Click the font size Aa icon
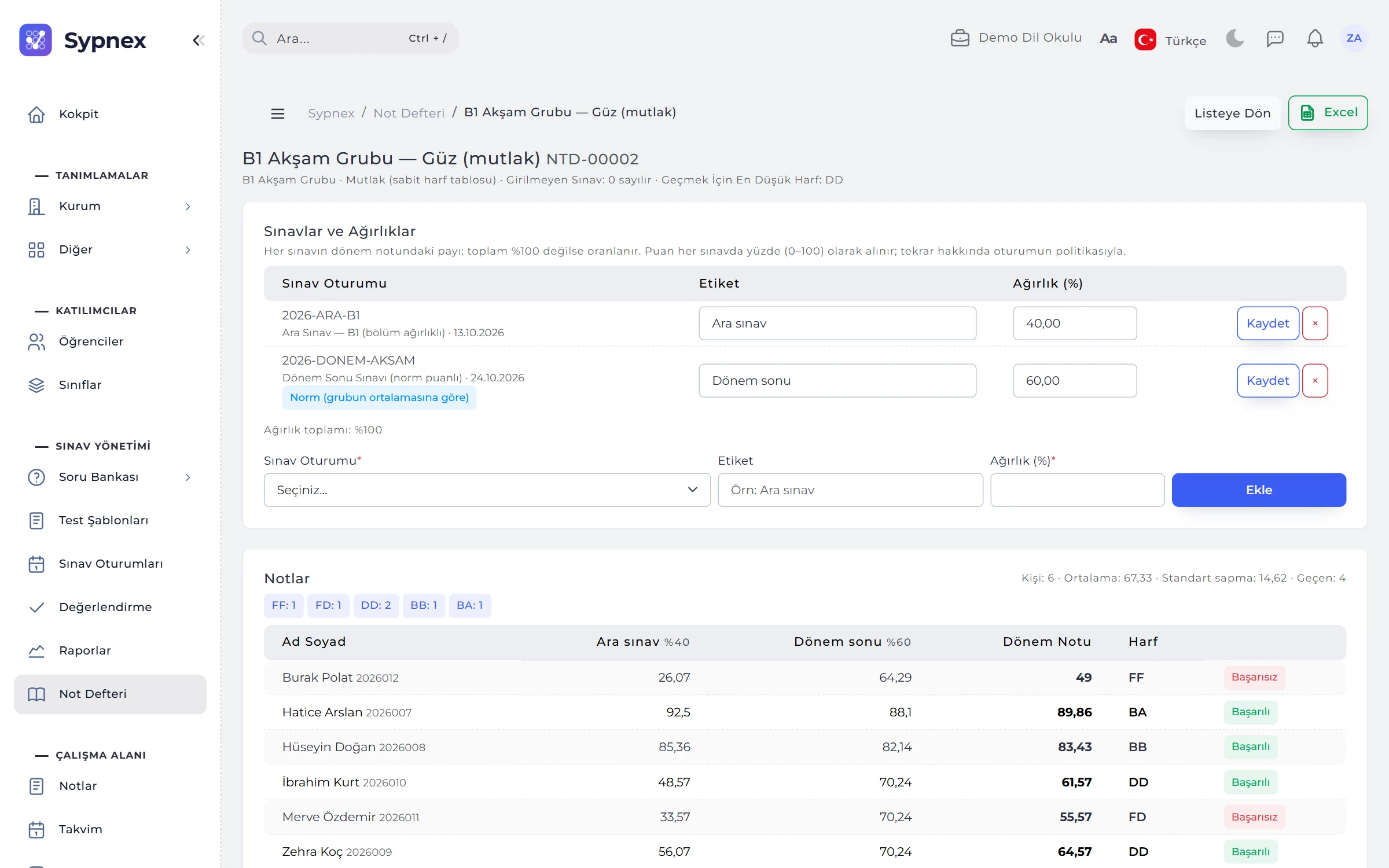 click(x=1108, y=39)
